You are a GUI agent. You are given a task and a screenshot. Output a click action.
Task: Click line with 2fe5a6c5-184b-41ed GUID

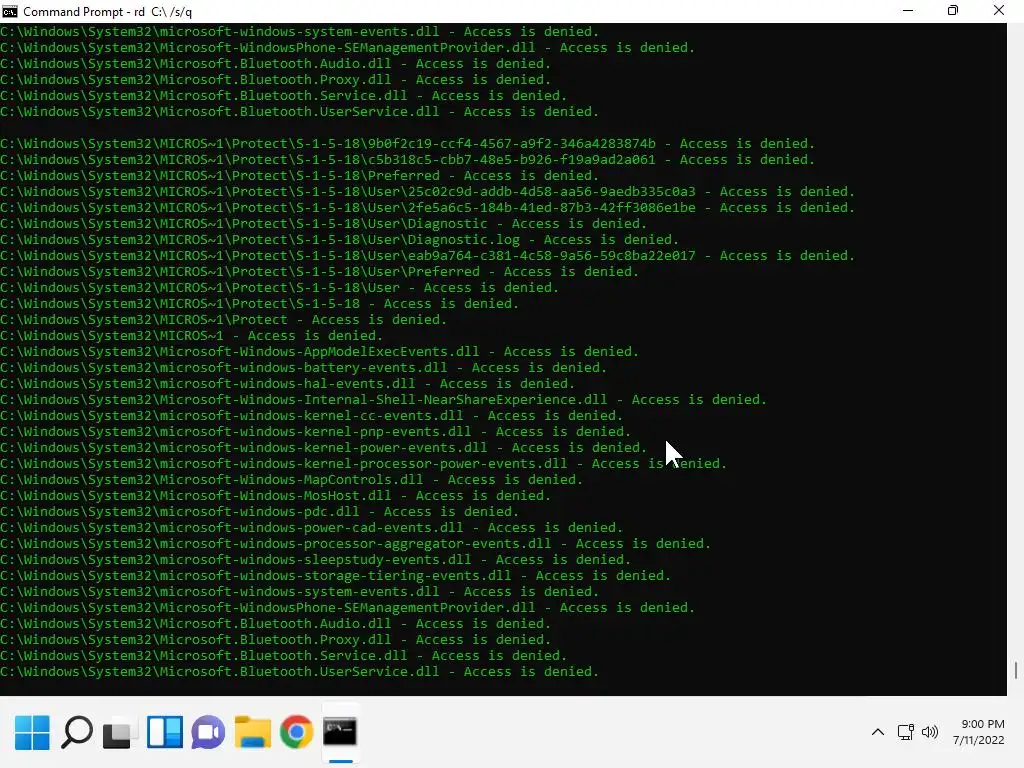click(x=428, y=208)
